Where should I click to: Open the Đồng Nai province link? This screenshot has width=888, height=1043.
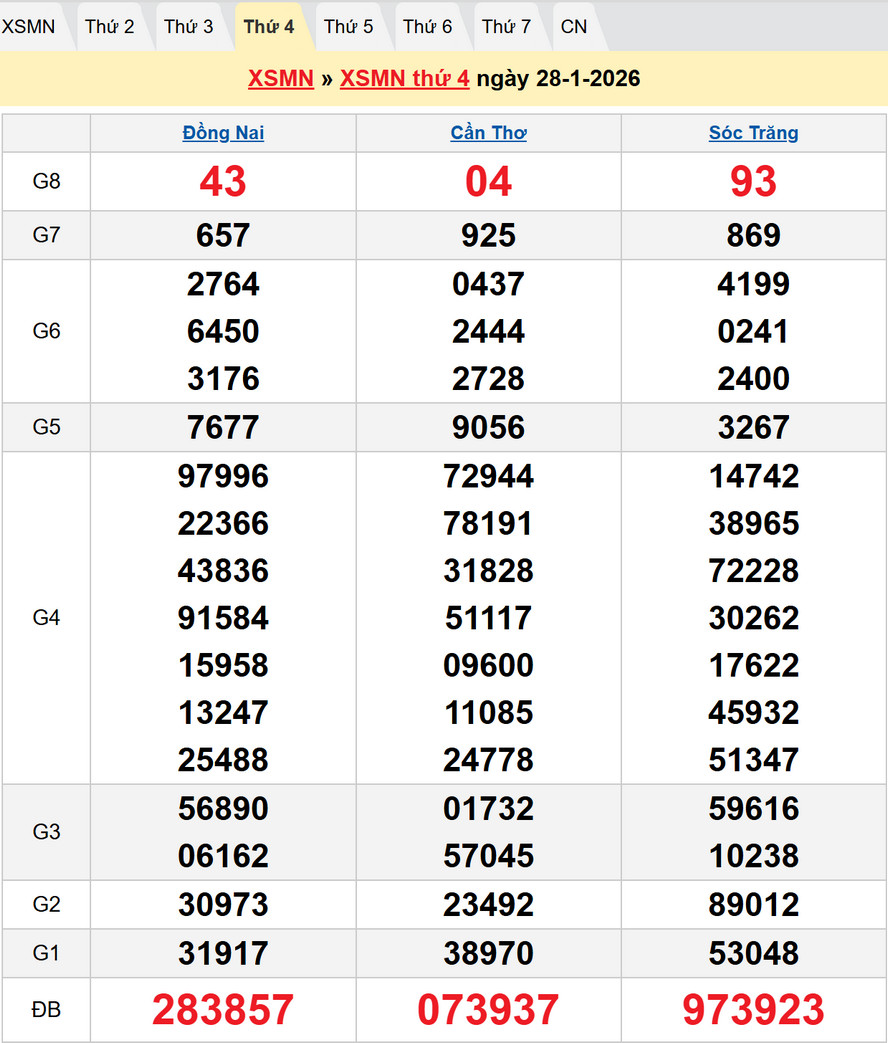pos(223,133)
